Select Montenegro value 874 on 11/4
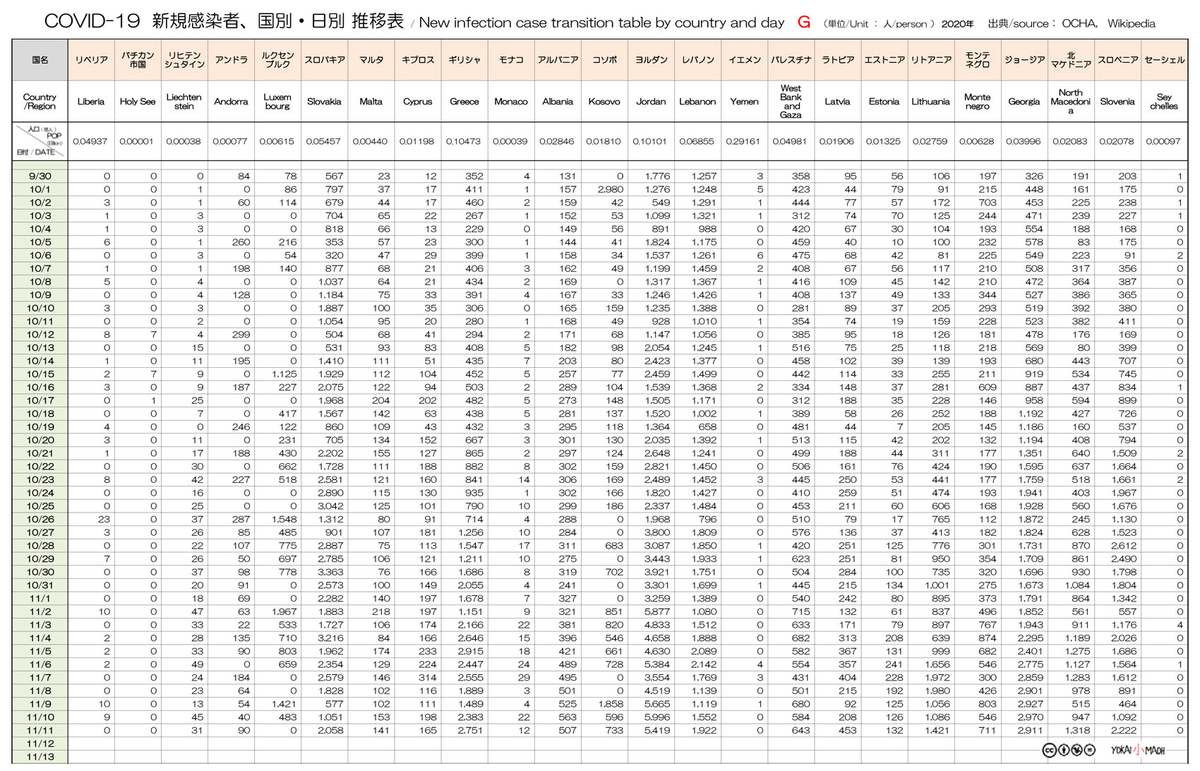The image size is (1200, 771). (986, 637)
